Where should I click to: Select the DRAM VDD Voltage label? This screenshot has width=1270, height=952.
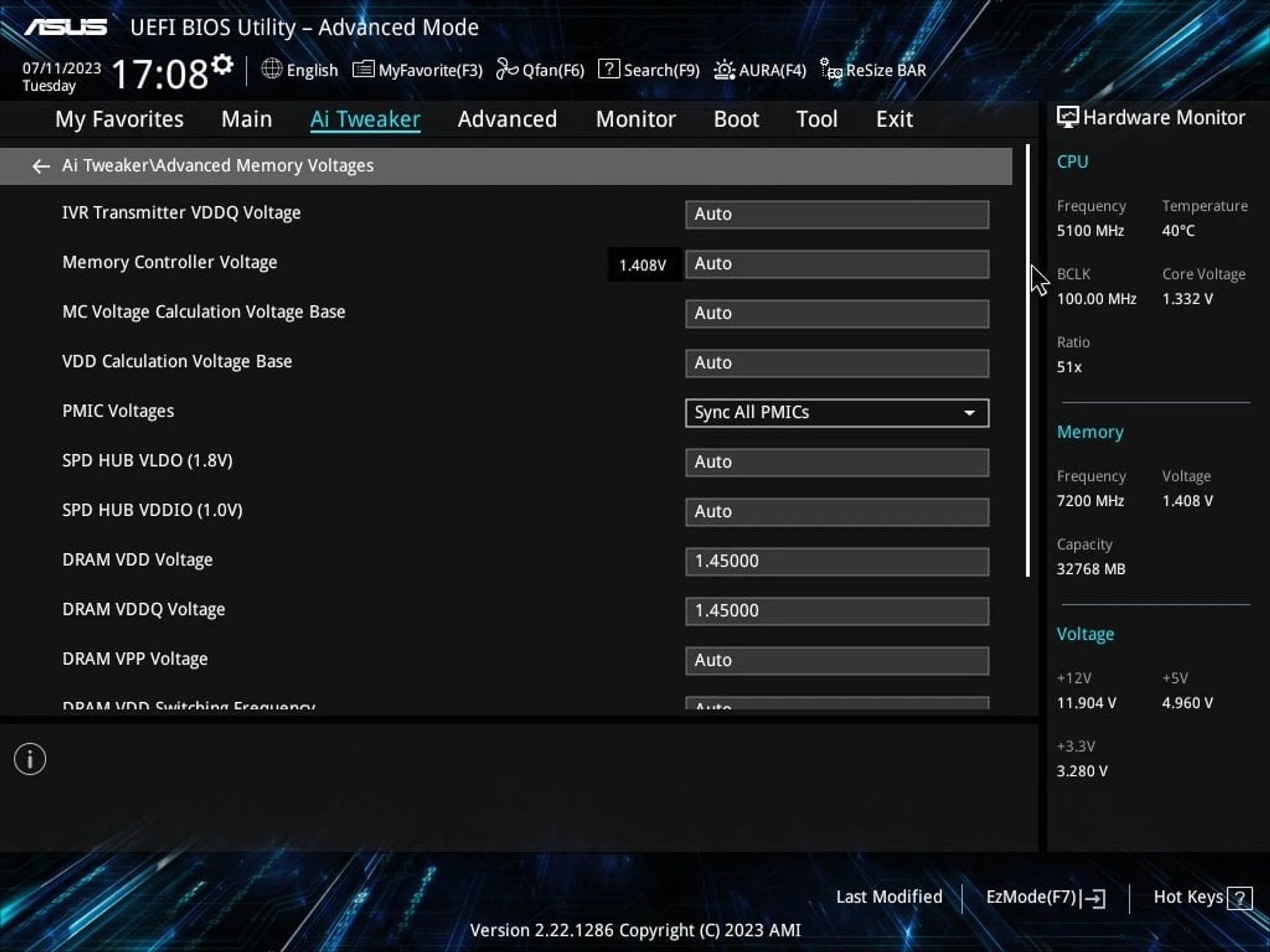(138, 560)
